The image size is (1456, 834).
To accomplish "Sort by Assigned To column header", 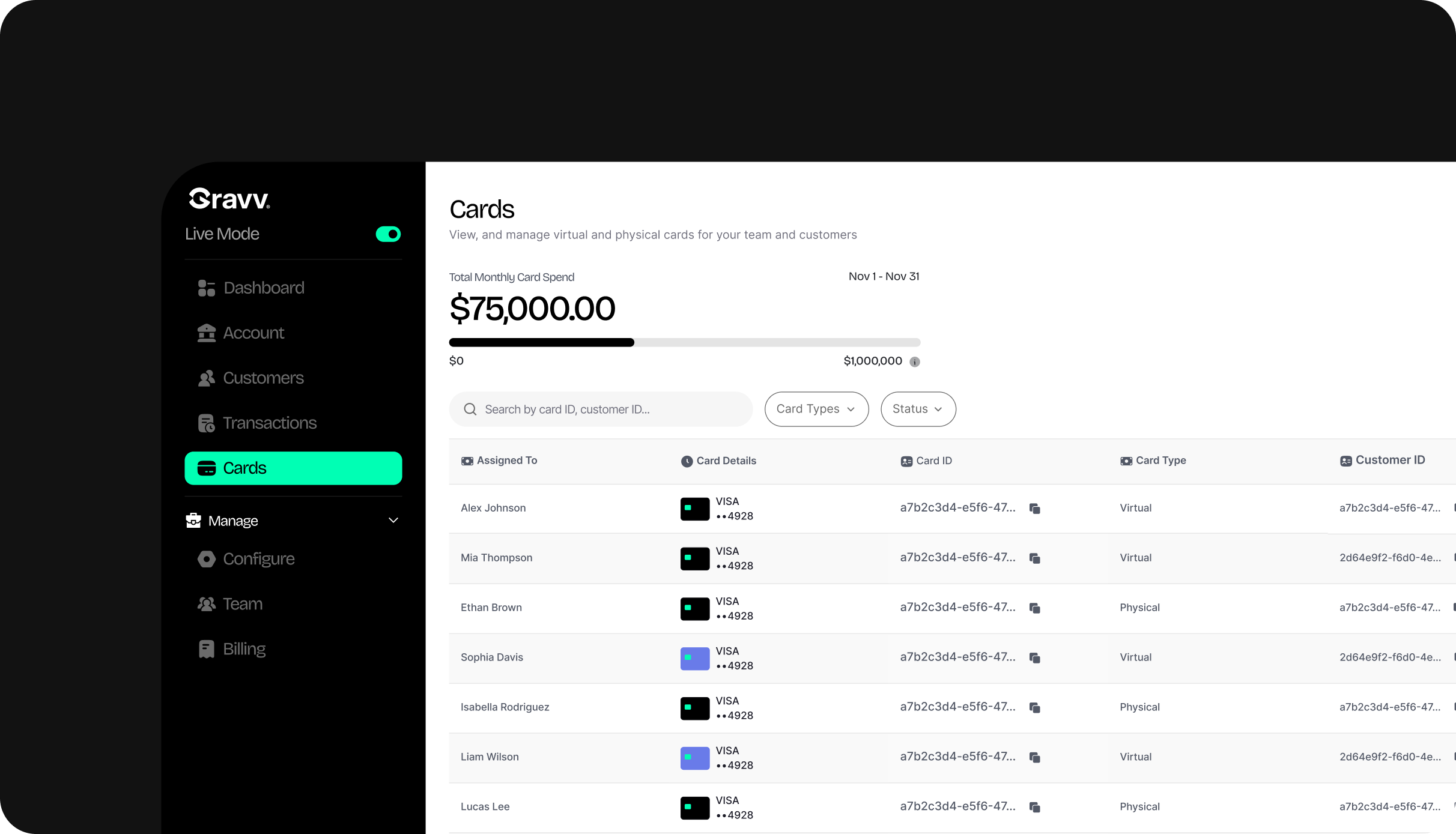I will (506, 461).
